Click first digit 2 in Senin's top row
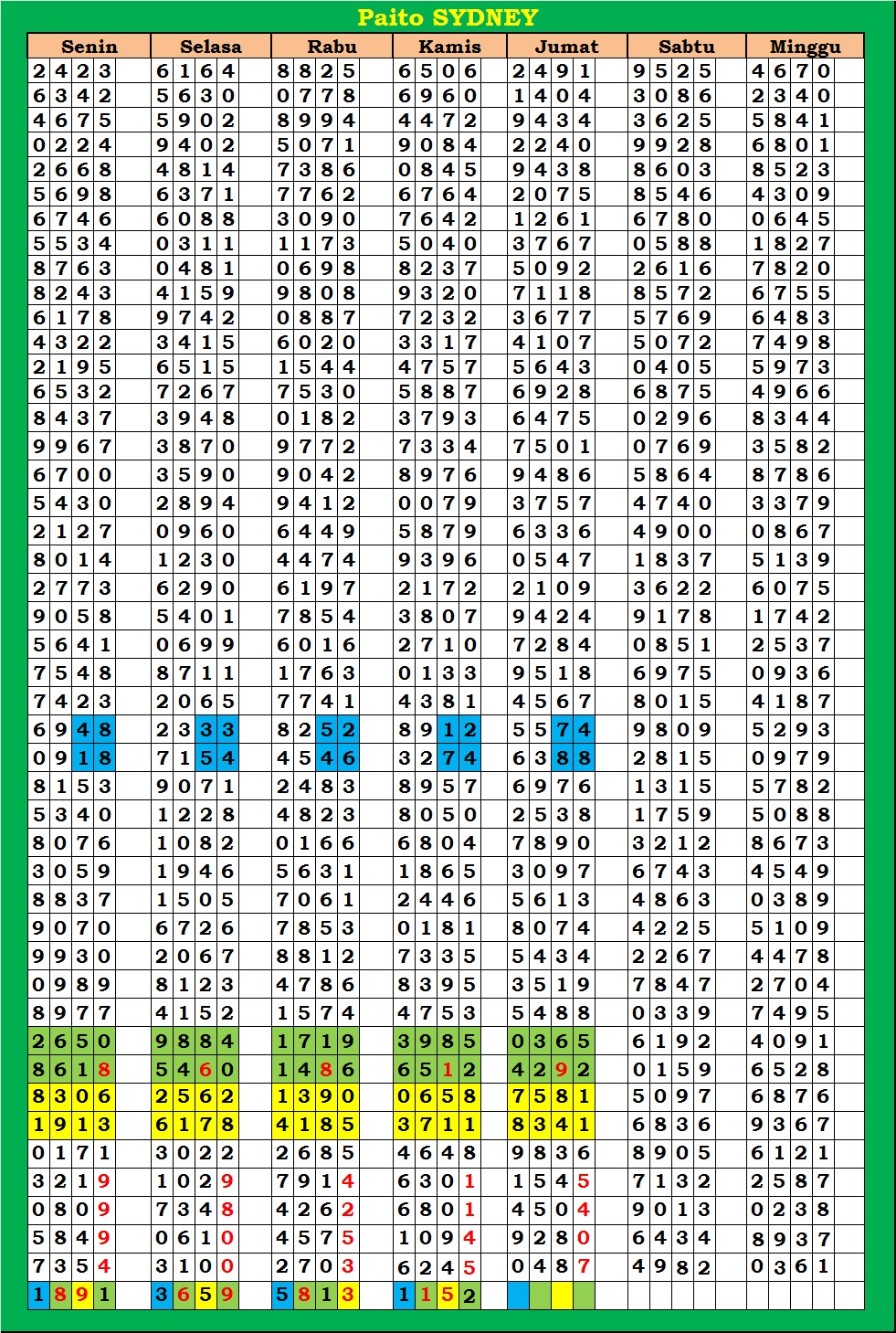The width and height of the screenshot is (896, 1333). 38,71
